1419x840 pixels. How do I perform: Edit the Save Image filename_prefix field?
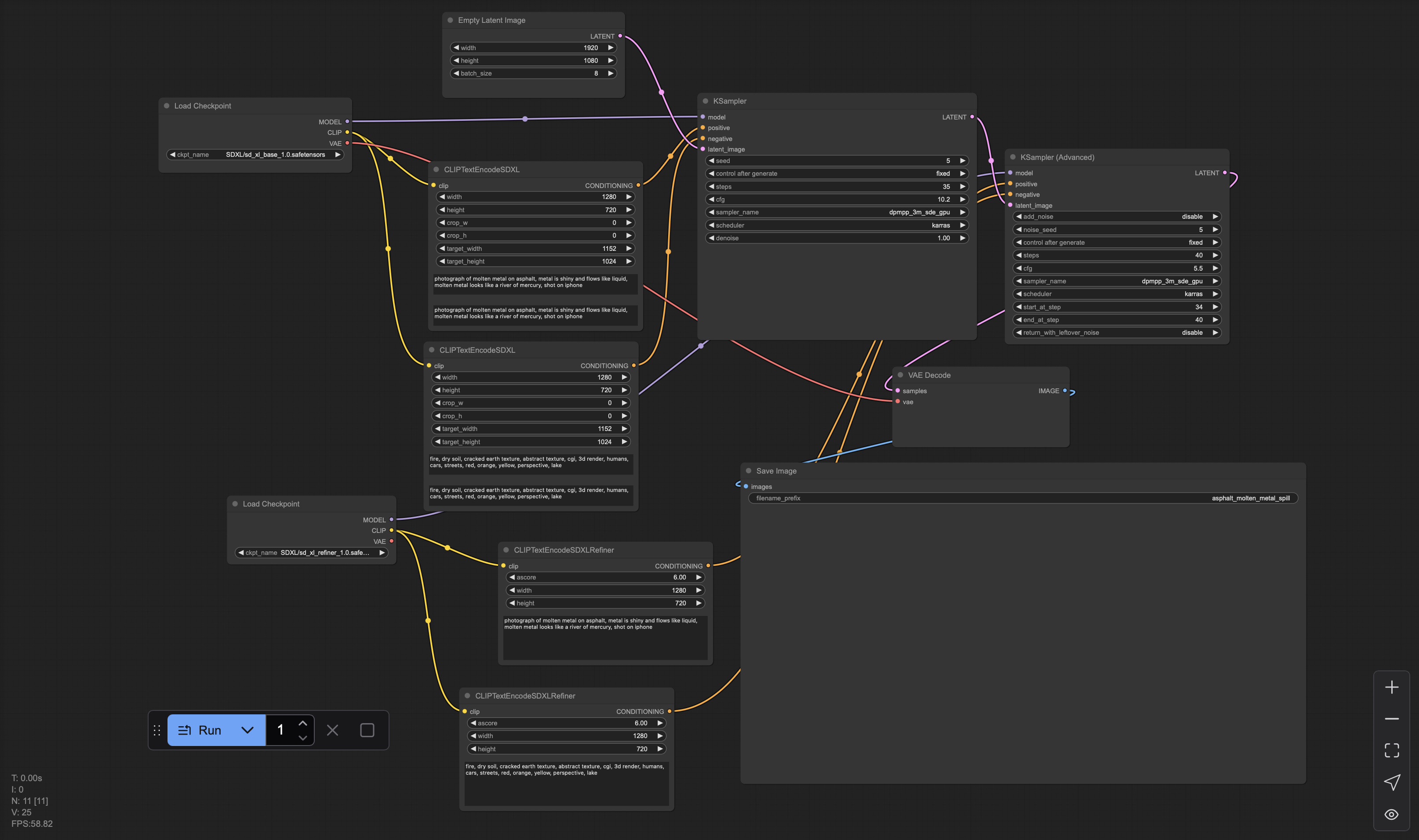[1023, 498]
